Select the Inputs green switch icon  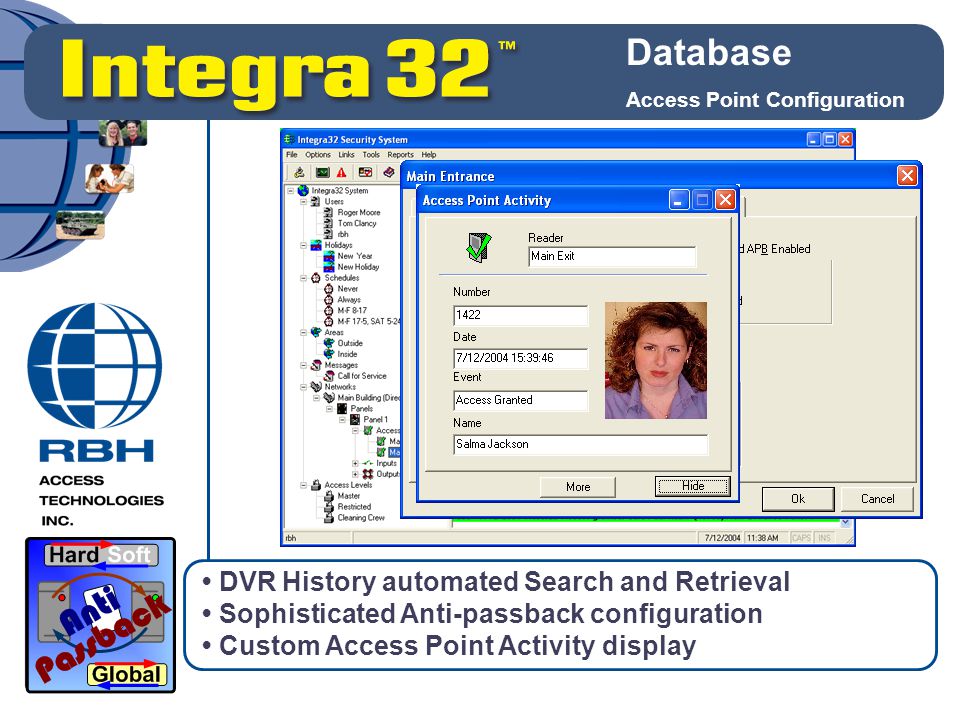(x=367, y=463)
